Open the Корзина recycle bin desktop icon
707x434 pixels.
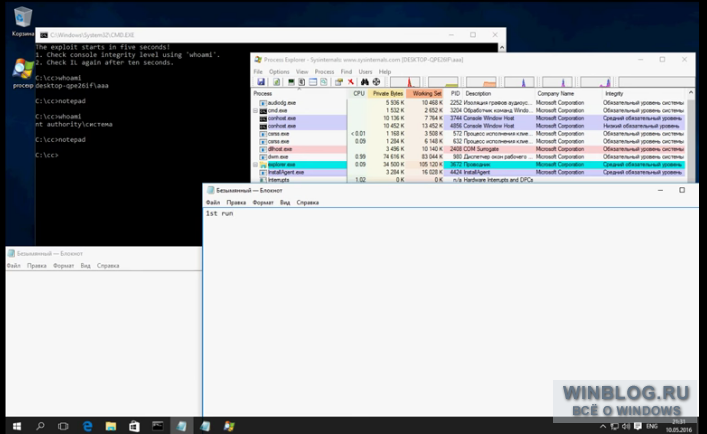pyautogui.click(x=23, y=22)
